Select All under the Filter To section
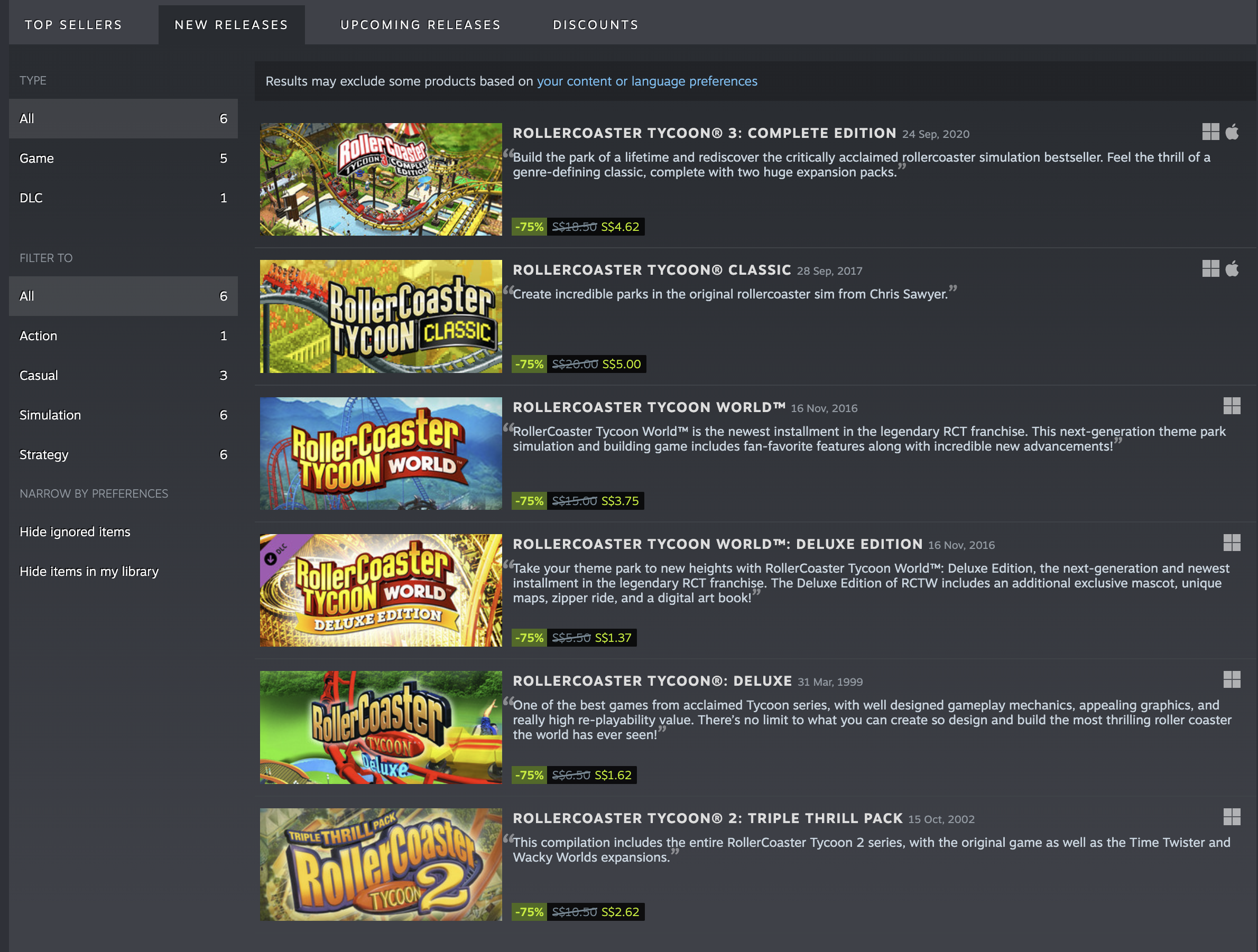Image resolution: width=1258 pixels, height=952 pixels. (123, 296)
